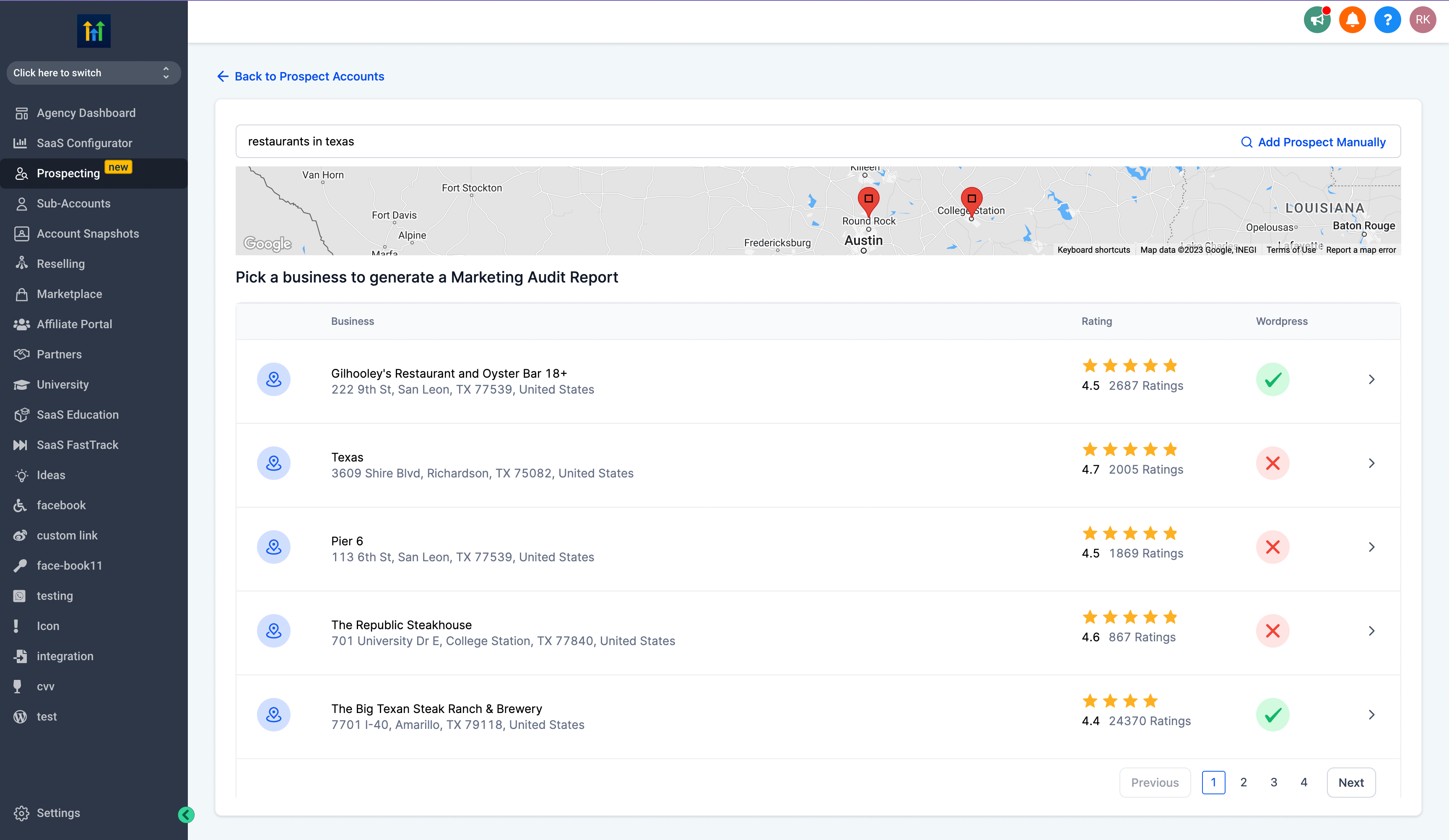Click Terms of Use on the map
1449x840 pixels.
click(x=1291, y=250)
